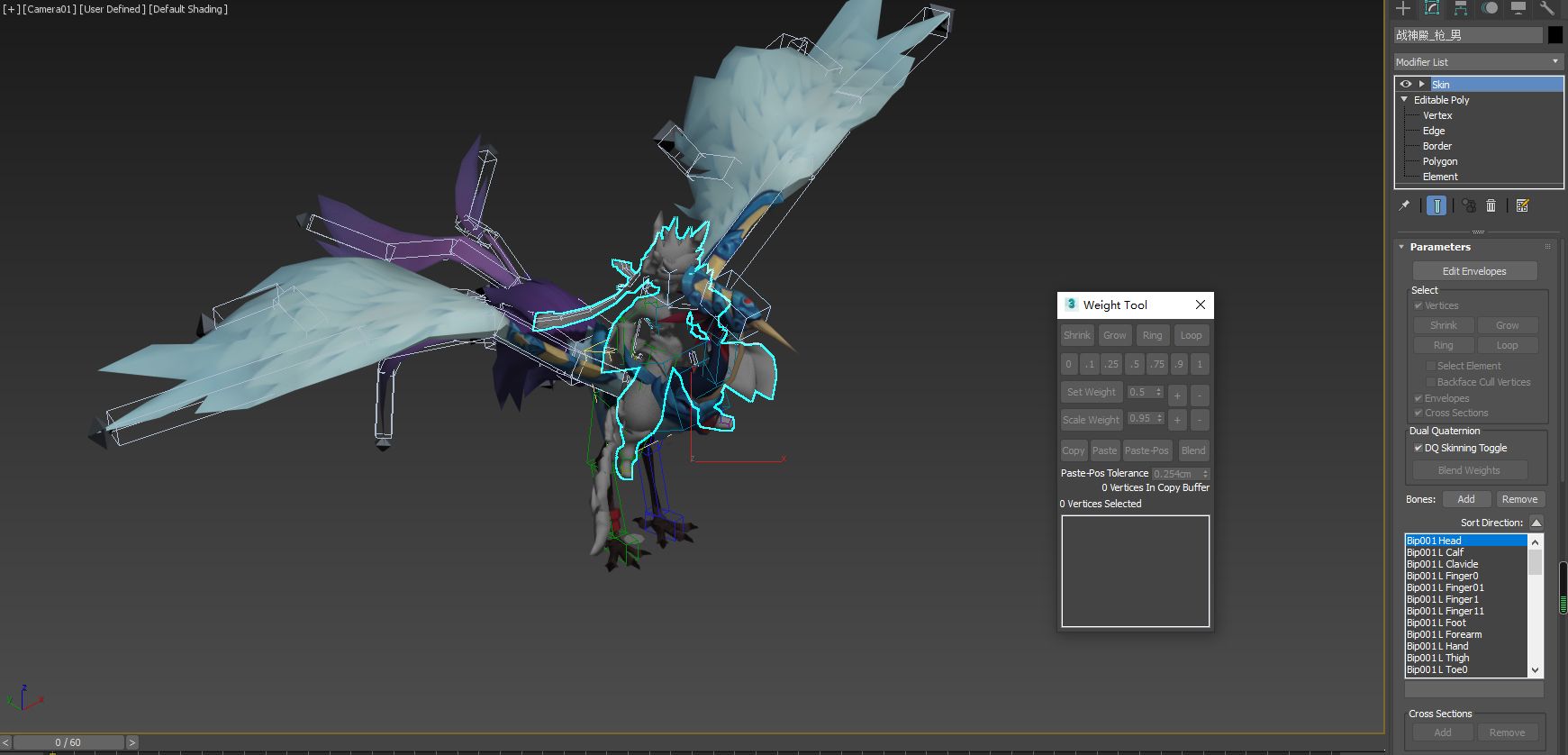
Task: Click the object name field
Action: click(1468, 35)
